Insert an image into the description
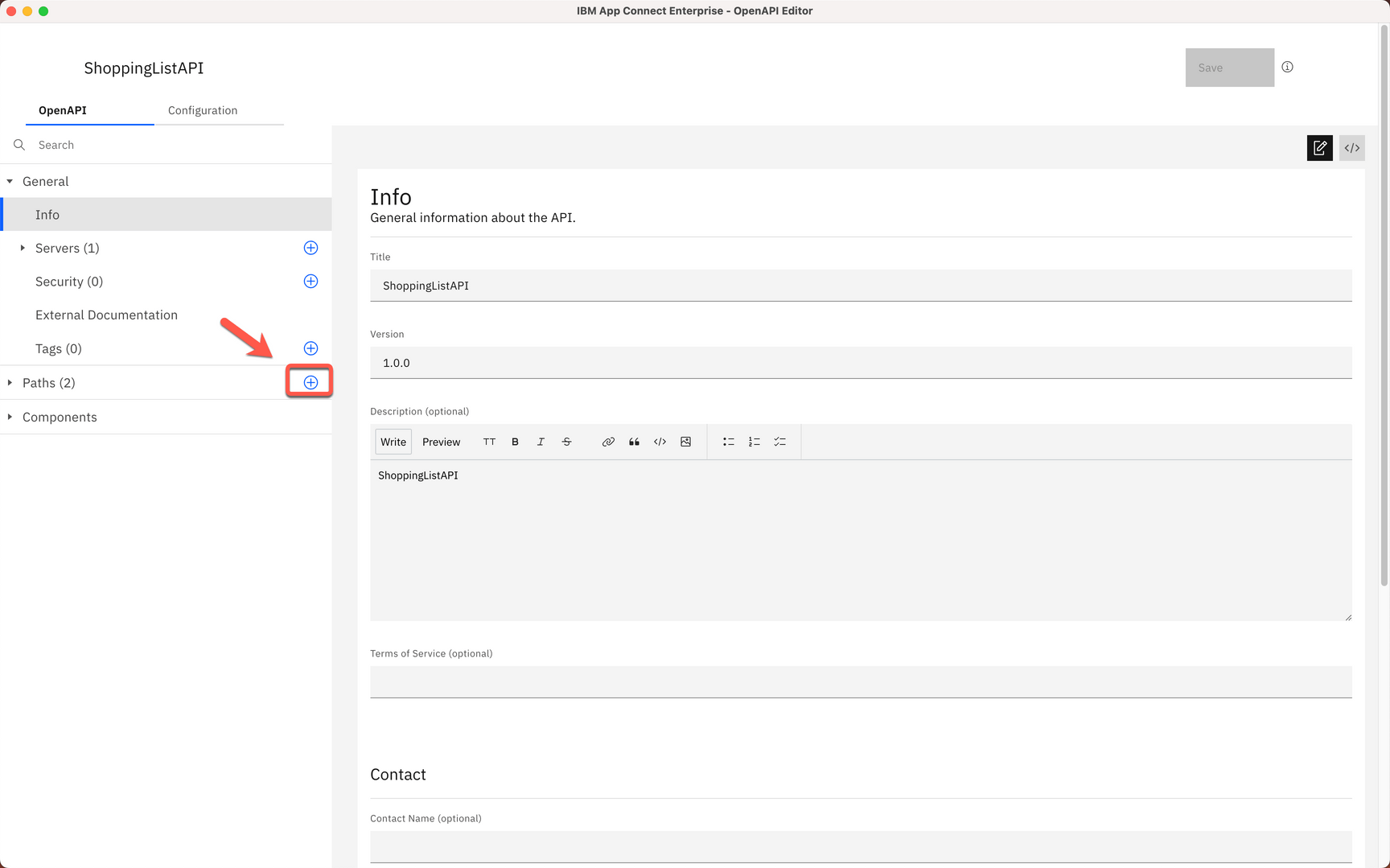 [x=685, y=442]
